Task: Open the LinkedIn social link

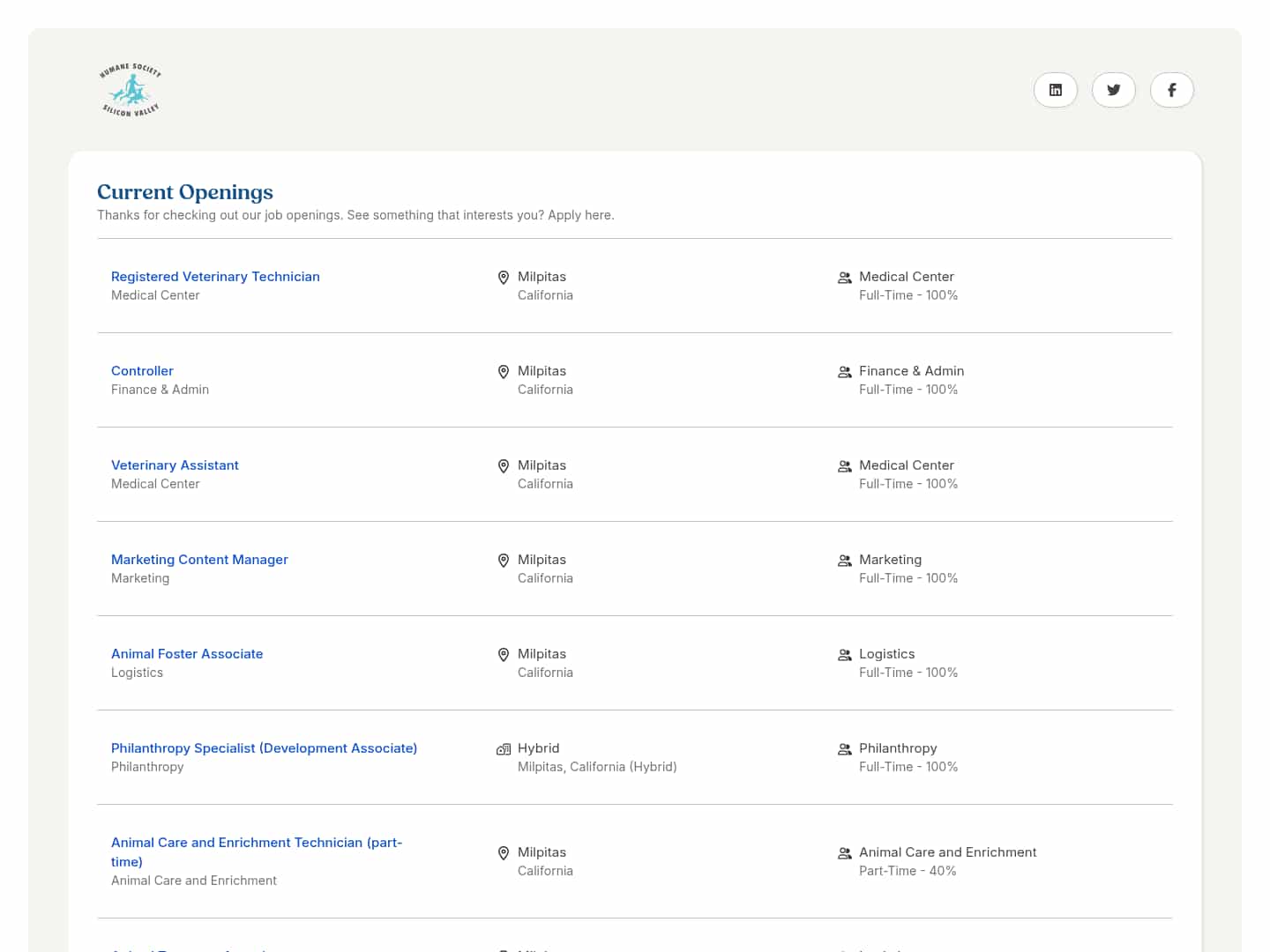Action: tap(1055, 90)
